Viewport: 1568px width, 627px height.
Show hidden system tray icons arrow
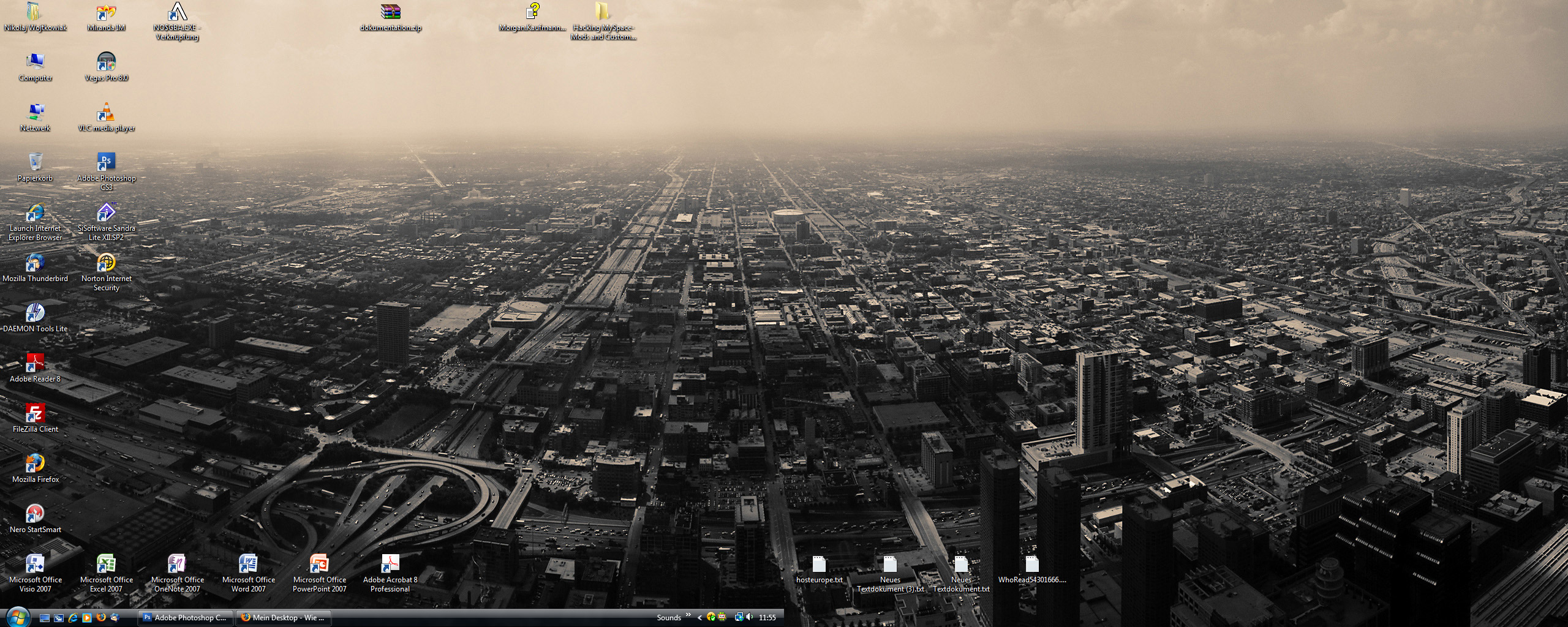coord(699,618)
